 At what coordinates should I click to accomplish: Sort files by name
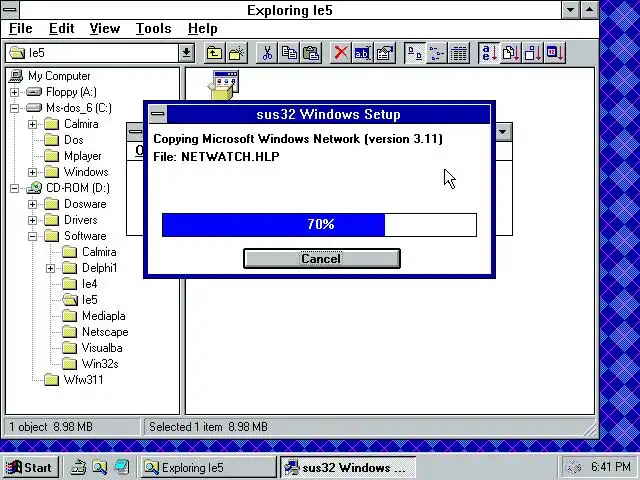click(x=489, y=53)
